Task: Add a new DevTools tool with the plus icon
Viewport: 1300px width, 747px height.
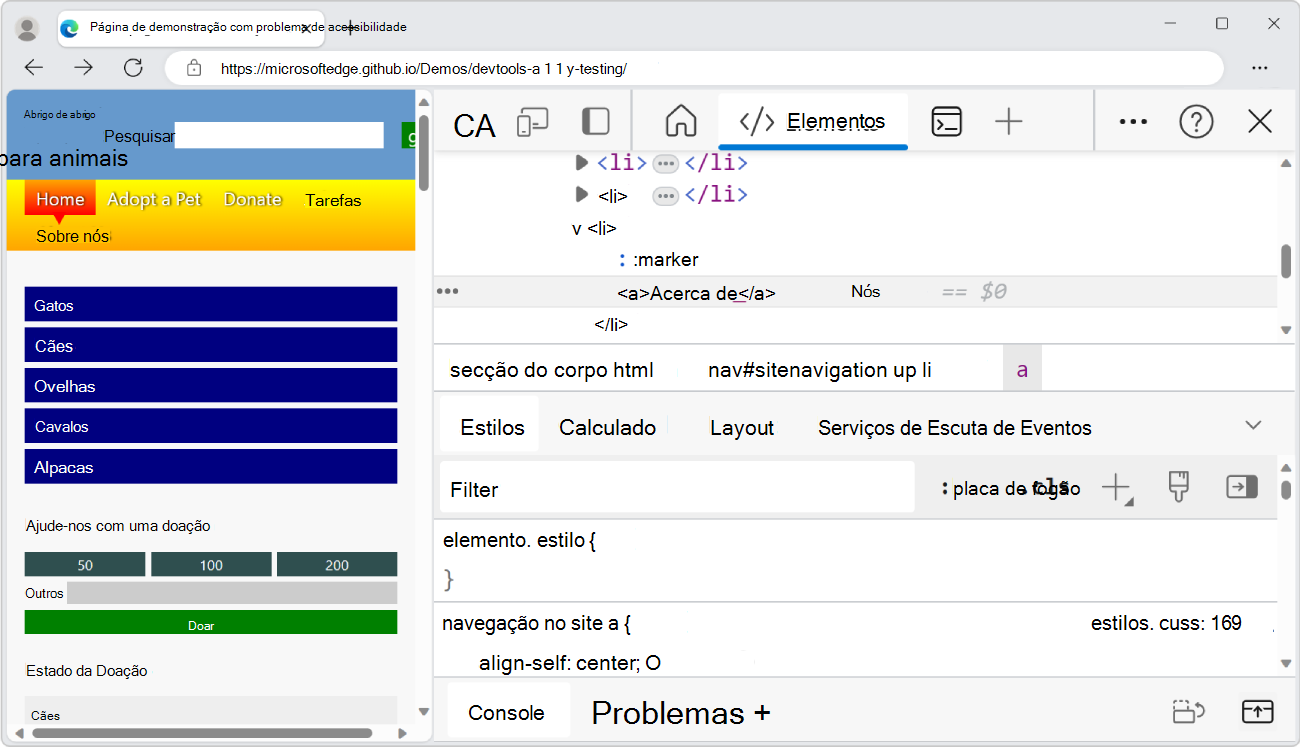Action: (x=1009, y=121)
